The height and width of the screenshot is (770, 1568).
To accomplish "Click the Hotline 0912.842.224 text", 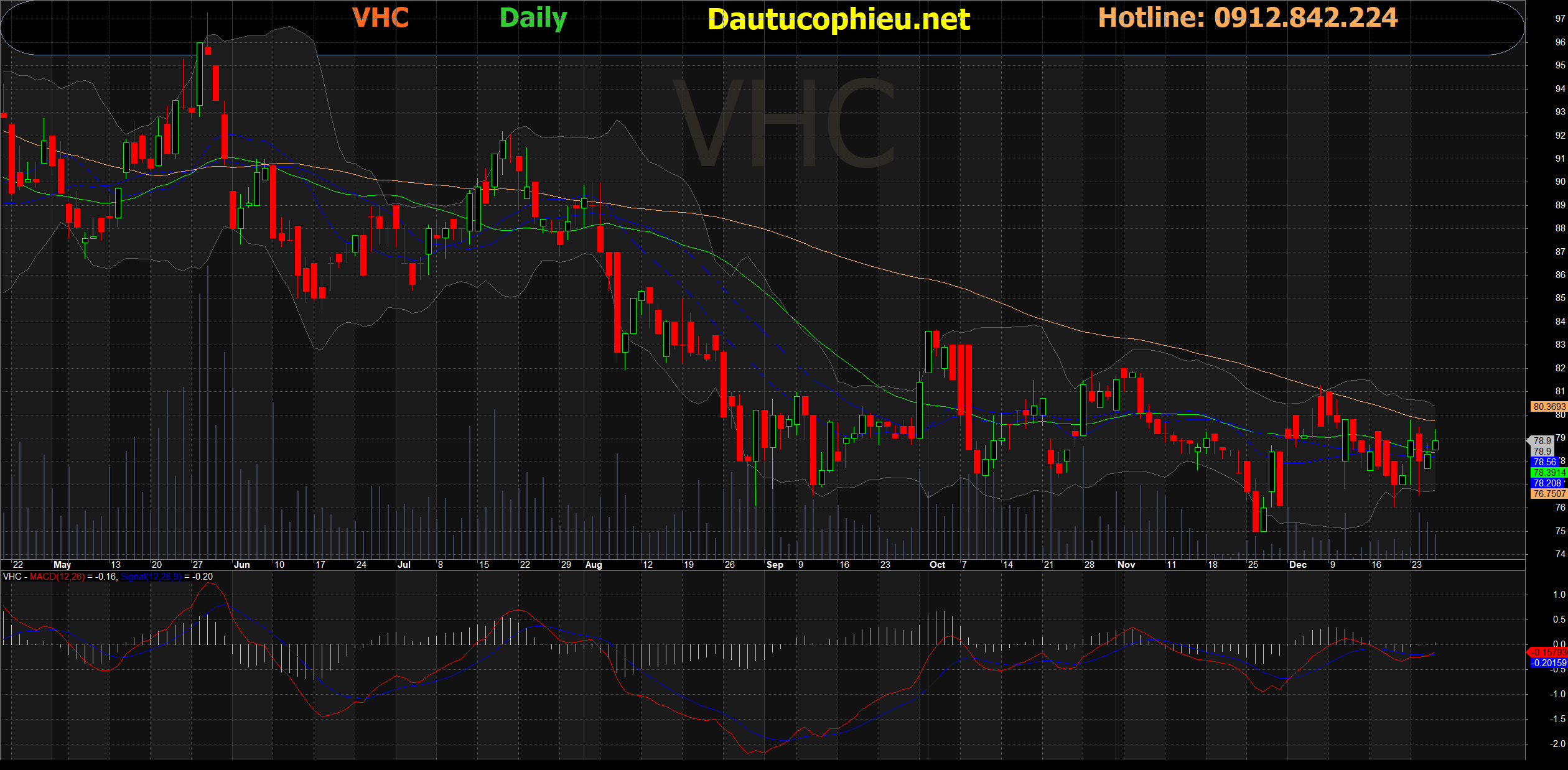I will 1248,17.
